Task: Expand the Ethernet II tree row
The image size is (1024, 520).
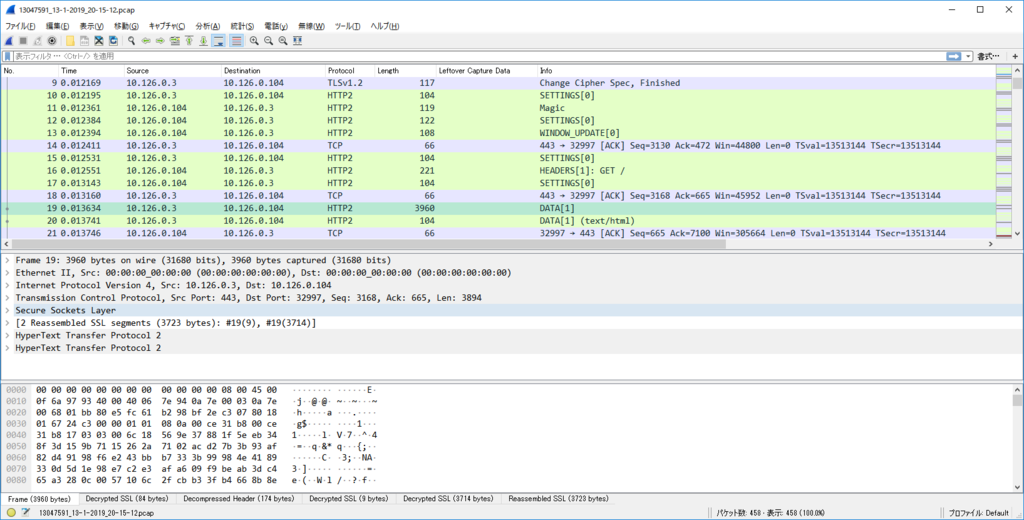Action: (x=7, y=272)
